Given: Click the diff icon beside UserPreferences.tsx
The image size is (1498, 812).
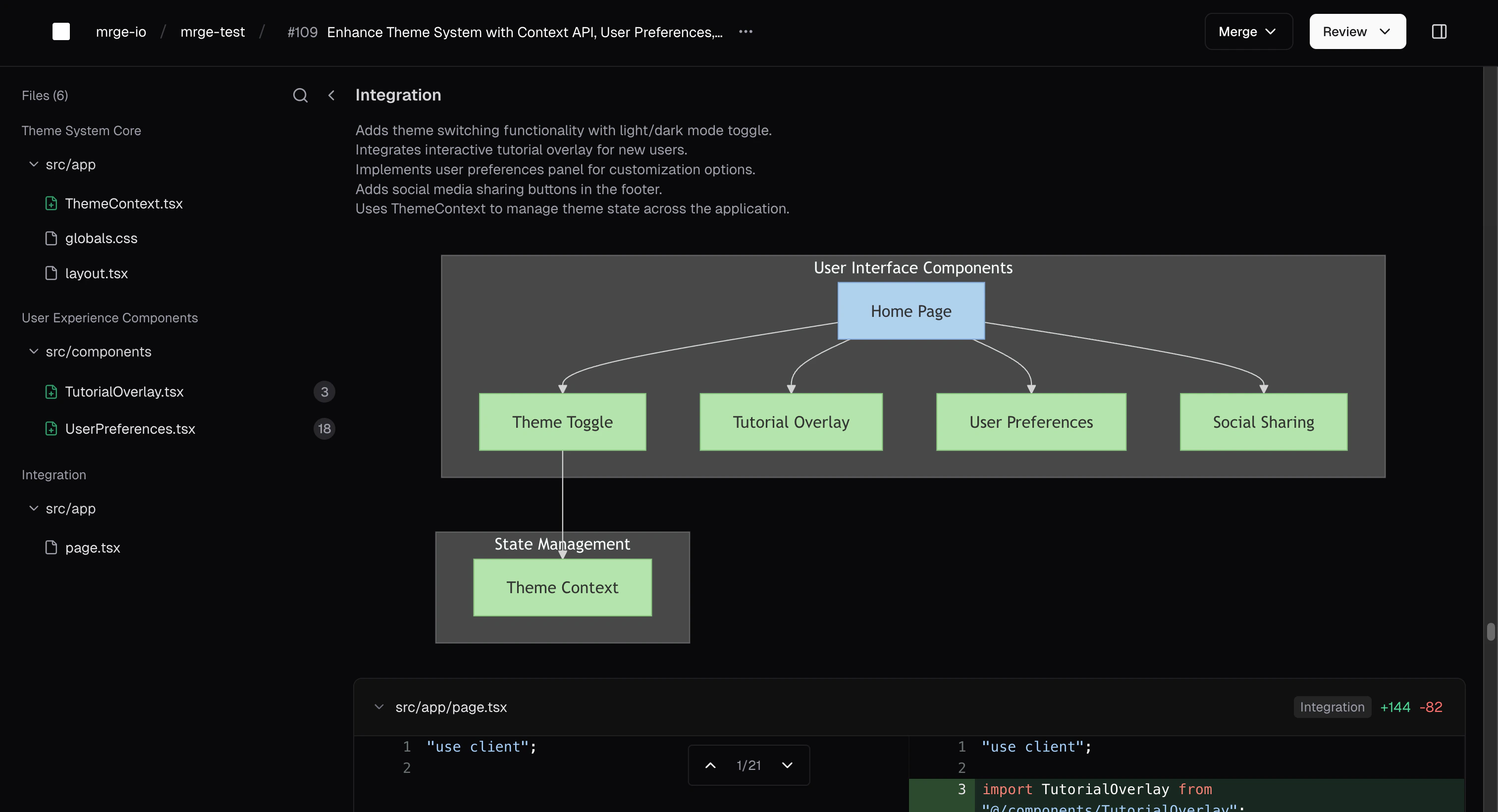Looking at the screenshot, I should tap(51, 429).
